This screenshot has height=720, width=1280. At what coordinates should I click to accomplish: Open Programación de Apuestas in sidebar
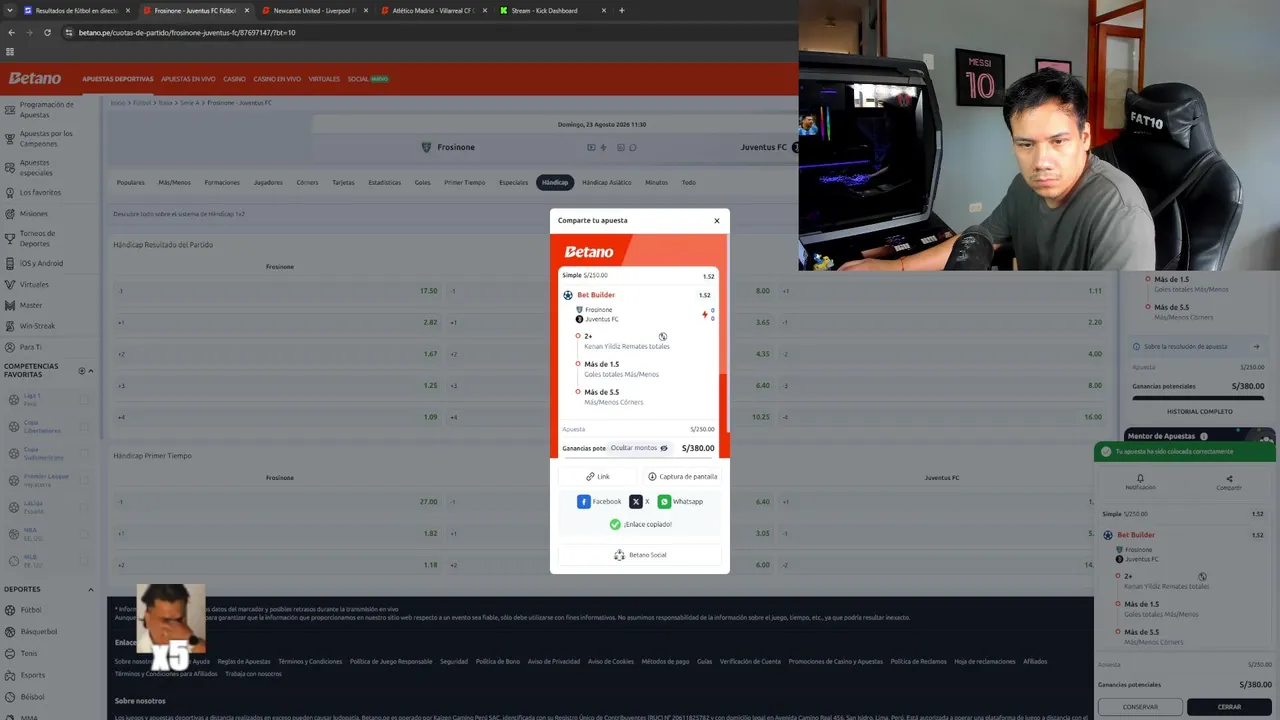click(x=45, y=109)
